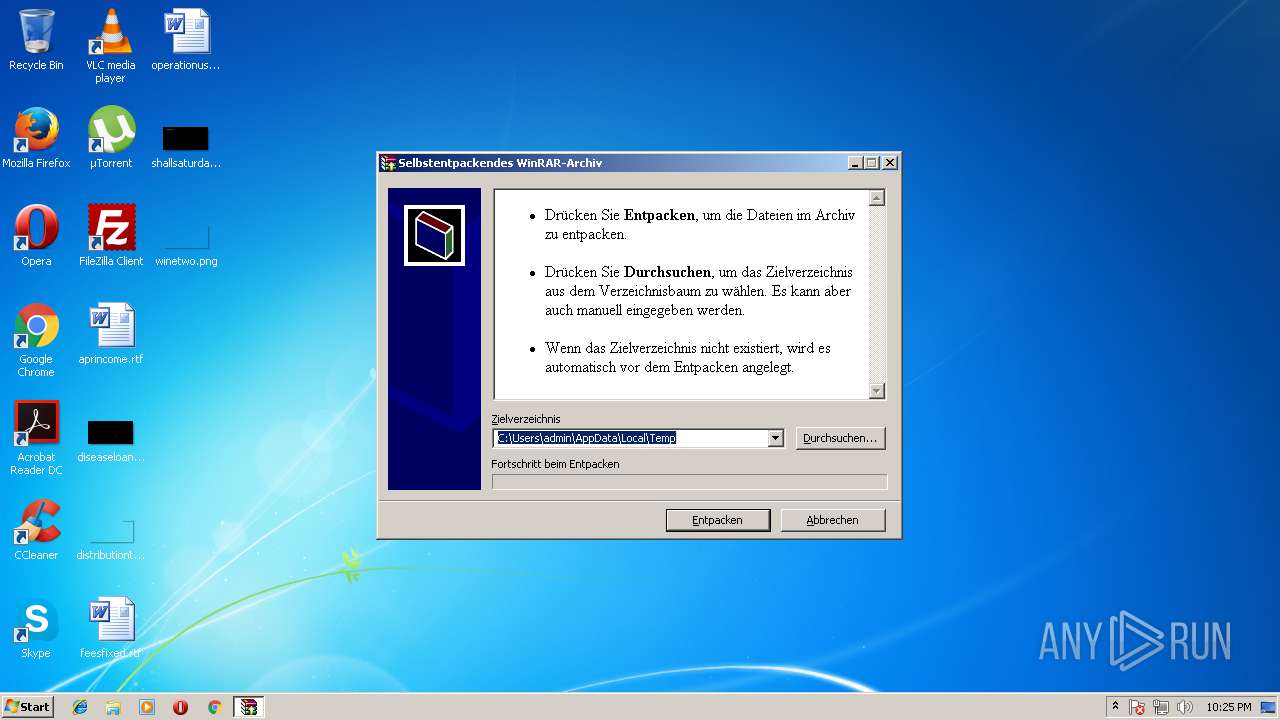The width and height of the screenshot is (1280, 720).
Task: Click the instruction text scroll down arrow
Action: click(x=877, y=391)
